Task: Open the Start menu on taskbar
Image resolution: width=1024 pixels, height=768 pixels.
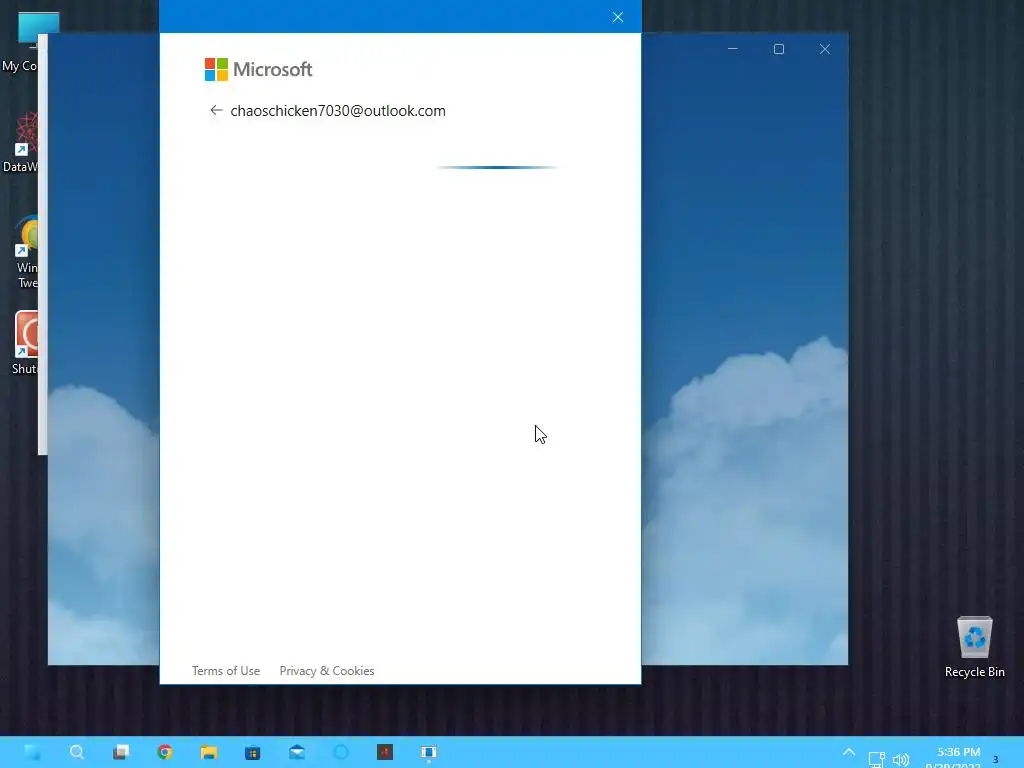Action: tap(32, 752)
